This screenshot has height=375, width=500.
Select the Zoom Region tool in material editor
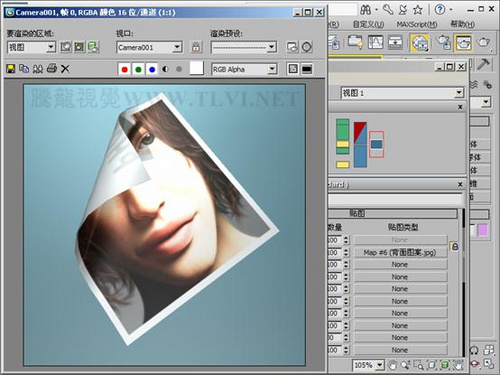(418, 365)
